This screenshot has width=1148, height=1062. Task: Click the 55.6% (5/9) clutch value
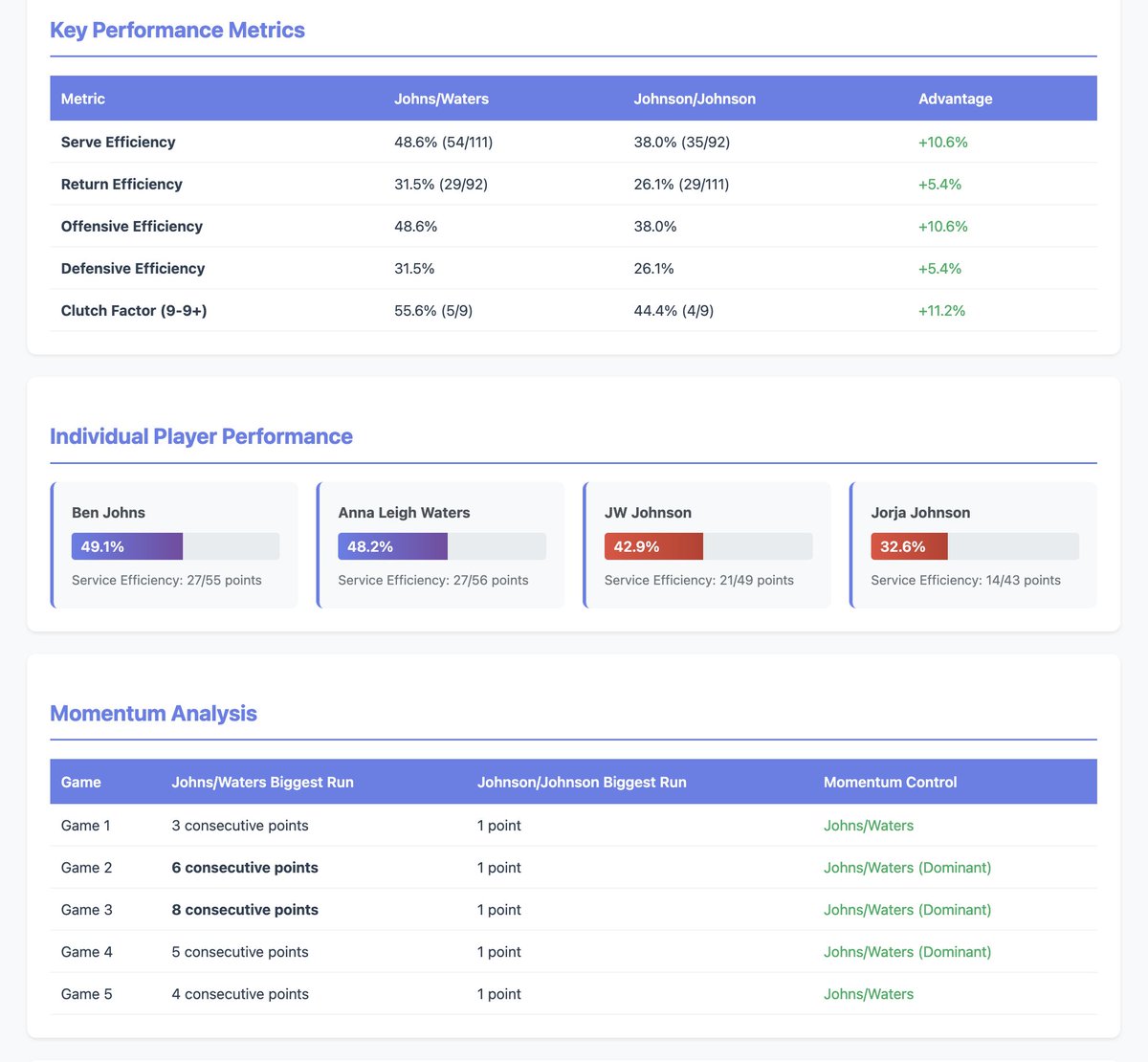point(433,310)
